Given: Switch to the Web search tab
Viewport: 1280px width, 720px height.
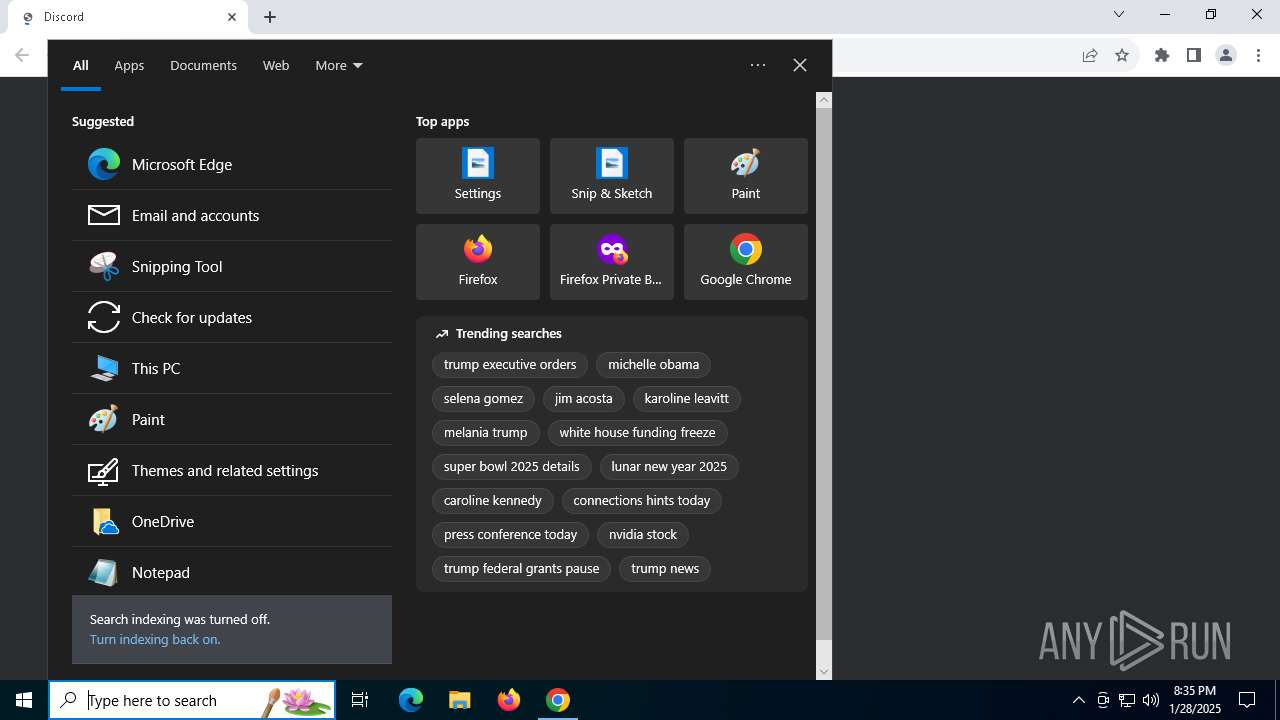Looking at the screenshot, I should [x=276, y=65].
